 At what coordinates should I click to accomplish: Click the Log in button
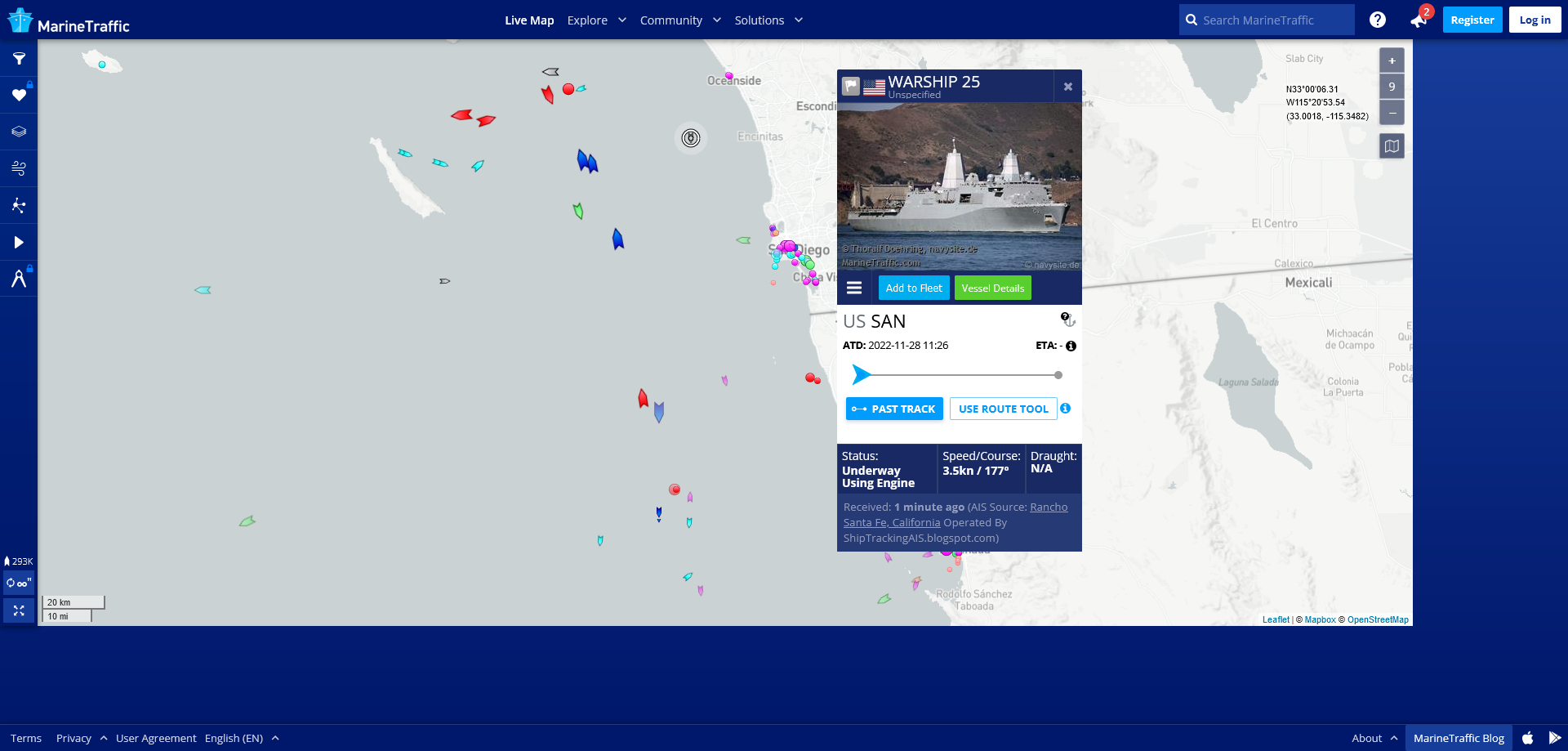pyautogui.click(x=1535, y=20)
